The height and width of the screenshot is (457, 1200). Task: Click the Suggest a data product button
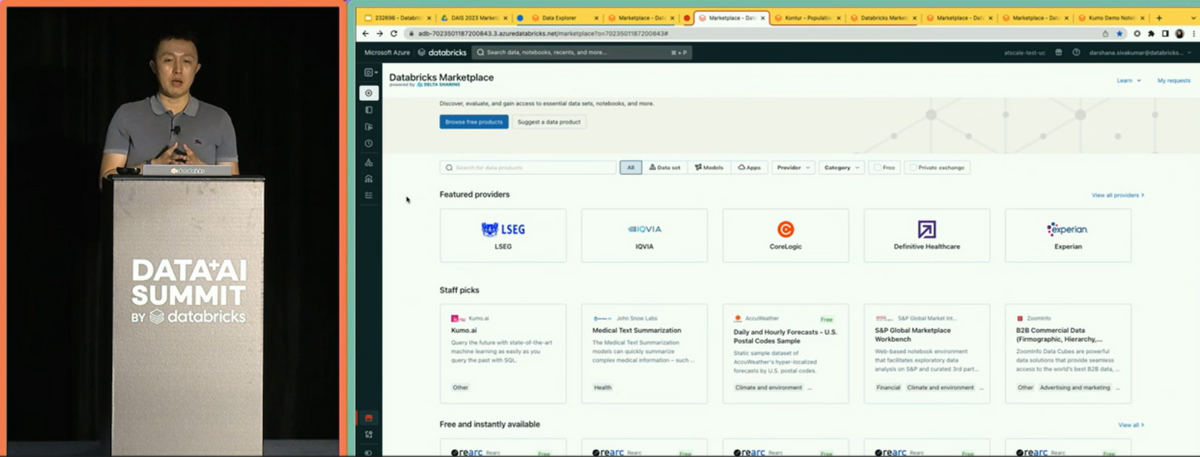pyautogui.click(x=550, y=122)
